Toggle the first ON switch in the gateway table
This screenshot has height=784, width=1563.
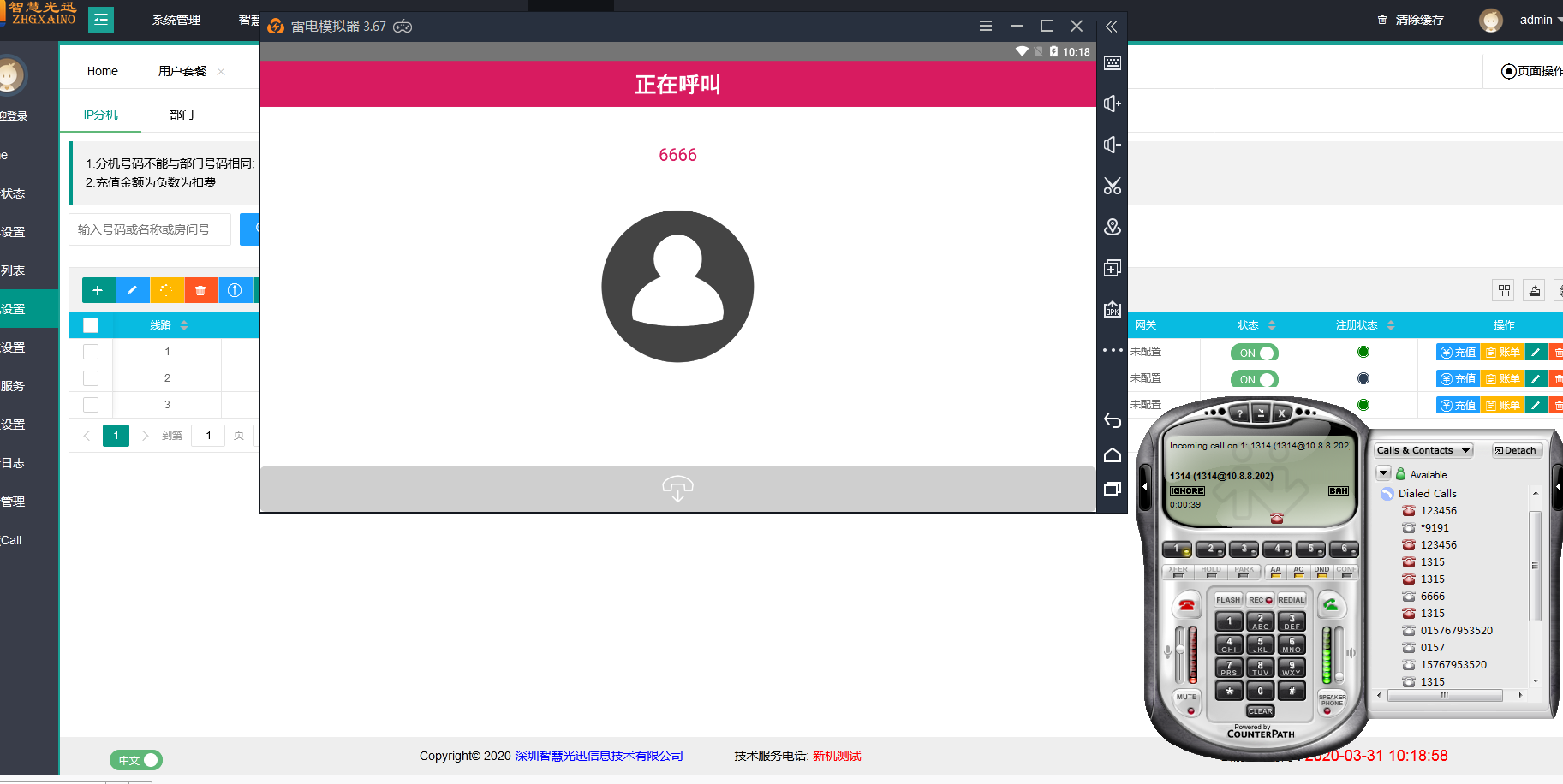[x=1253, y=352]
